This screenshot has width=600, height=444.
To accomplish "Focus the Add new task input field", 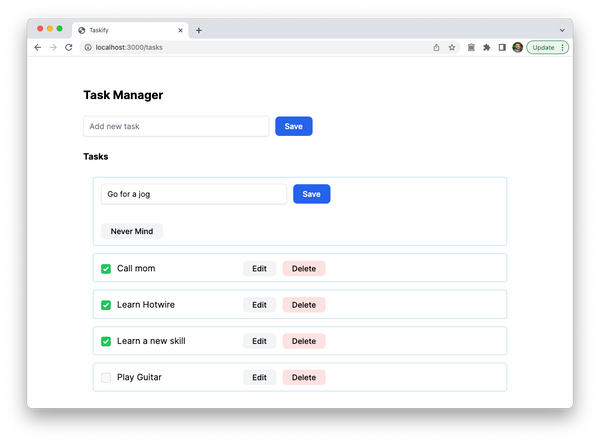I will [176, 126].
